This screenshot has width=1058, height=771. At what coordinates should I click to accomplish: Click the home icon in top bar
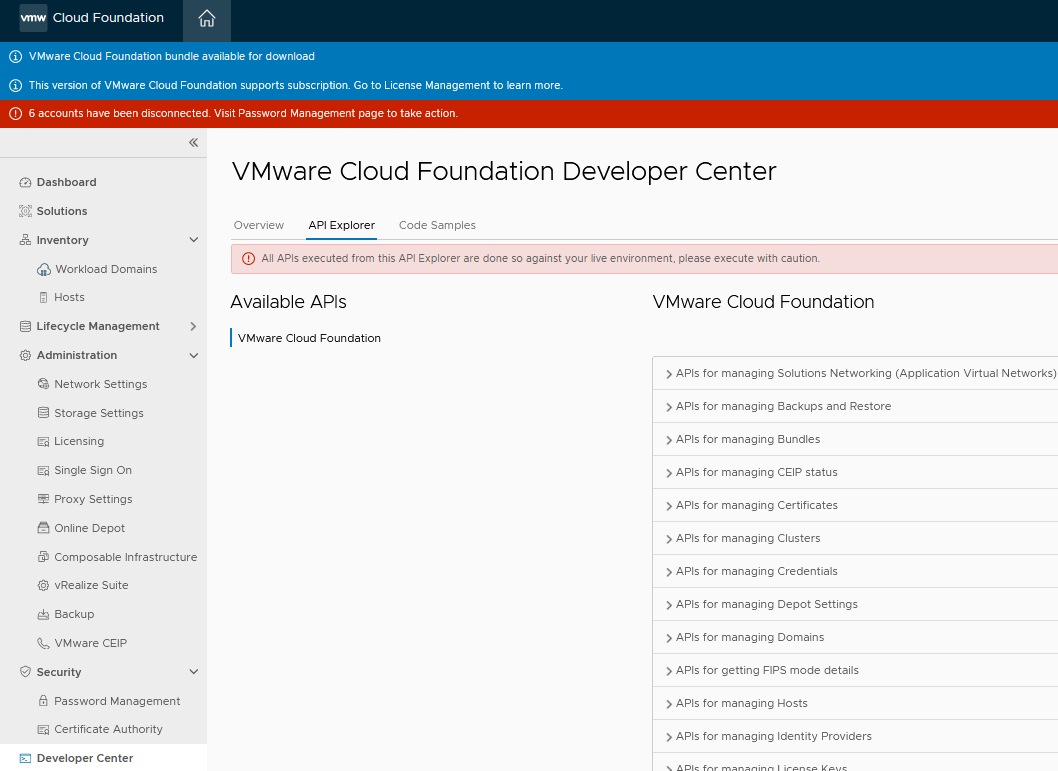click(x=206, y=19)
